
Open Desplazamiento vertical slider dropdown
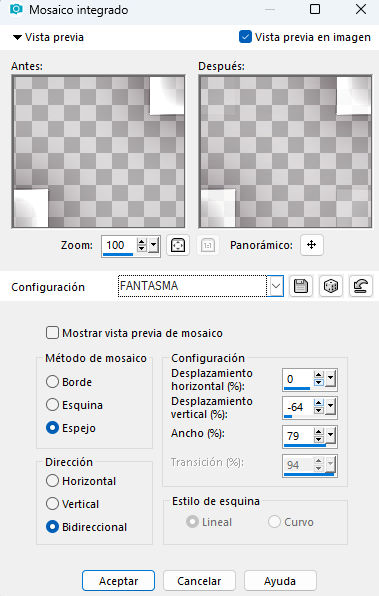tap(330, 407)
